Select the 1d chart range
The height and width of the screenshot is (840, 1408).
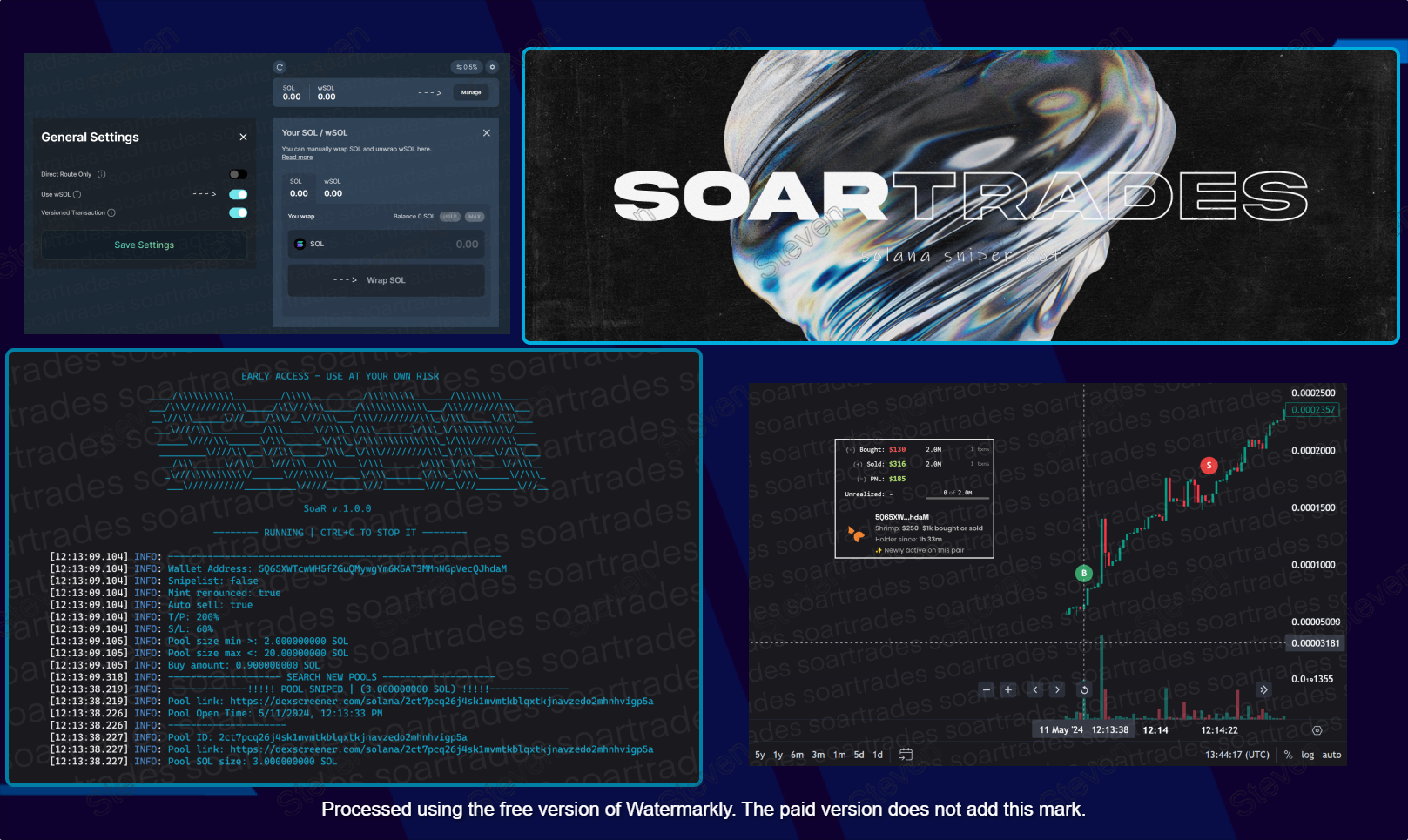click(878, 755)
